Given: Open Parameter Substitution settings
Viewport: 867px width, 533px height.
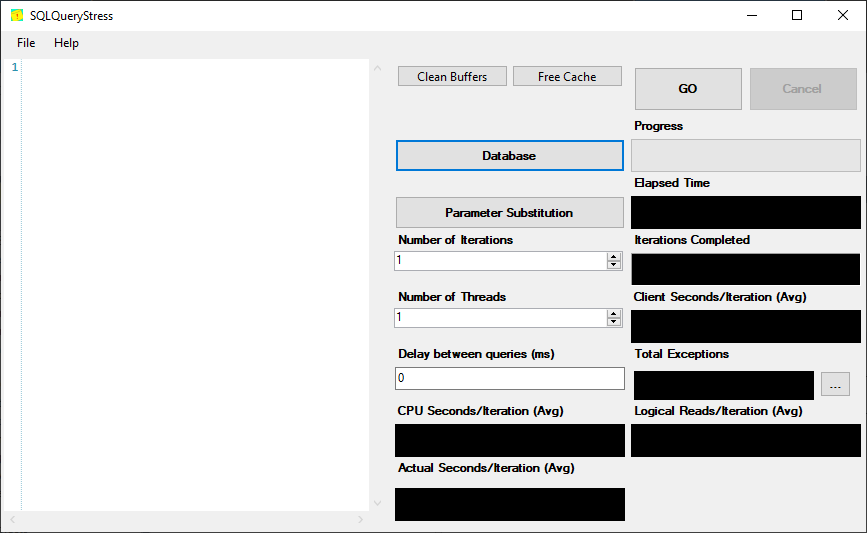Looking at the screenshot, I should (509, 213).
